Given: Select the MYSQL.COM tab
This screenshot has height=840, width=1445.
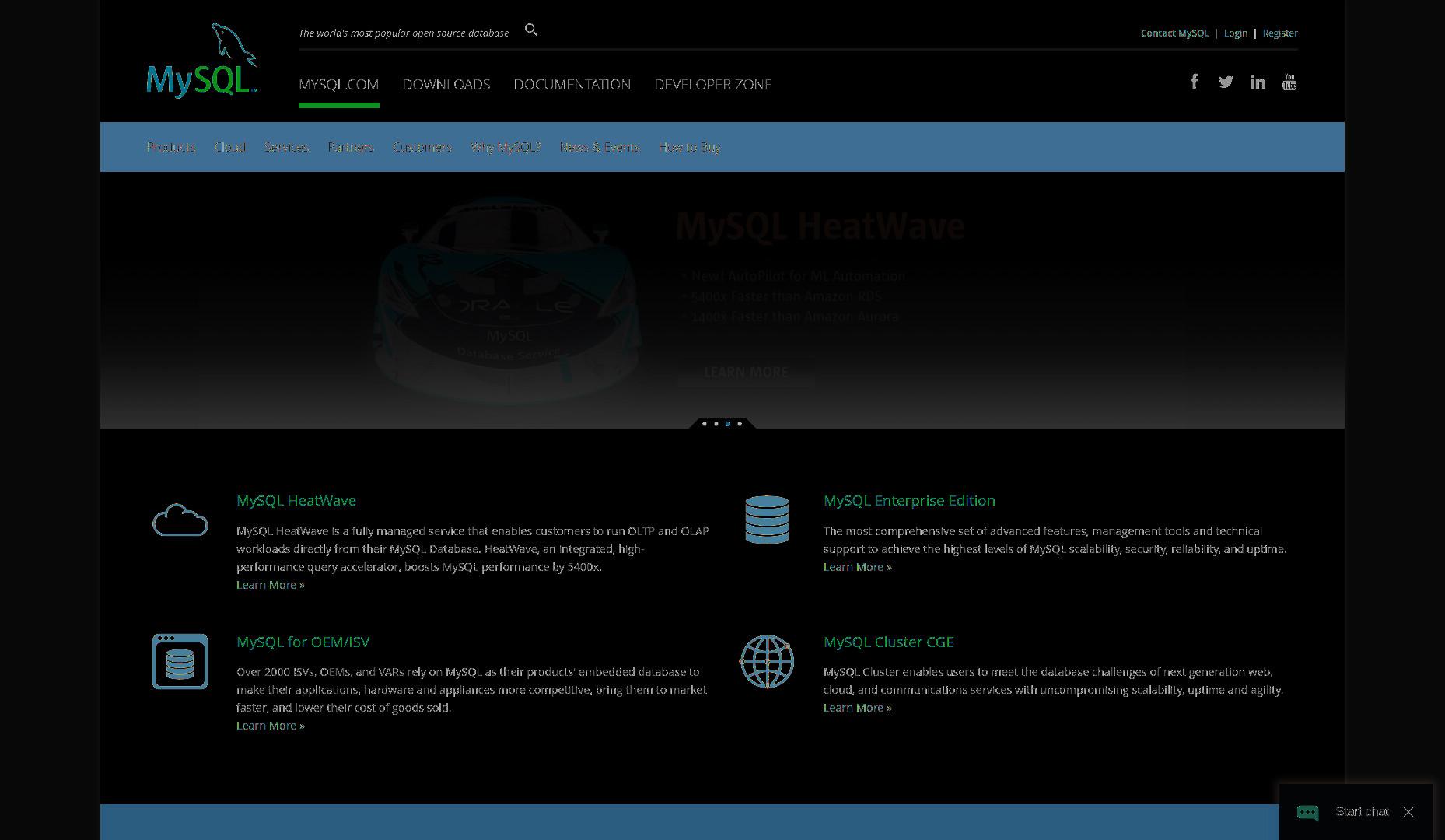Looking at the screenshot, I should click(x=338, y=84).
